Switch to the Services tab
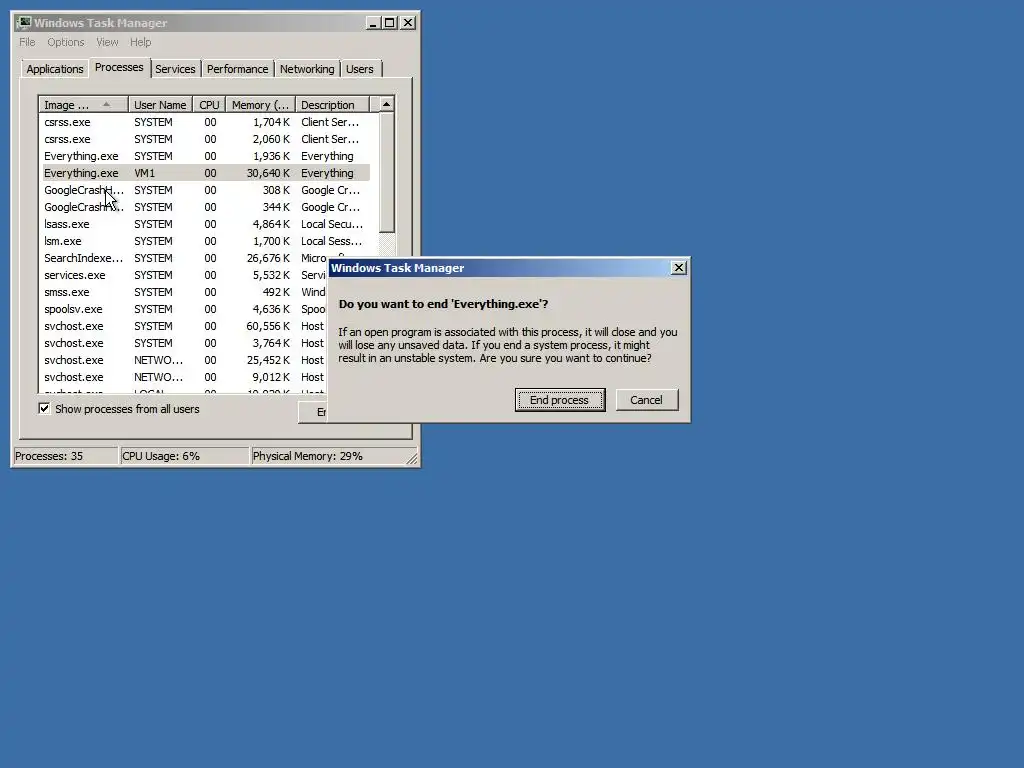Image resolution: width=1024 pixels, height=768 pixels. (x=175, y=69)
